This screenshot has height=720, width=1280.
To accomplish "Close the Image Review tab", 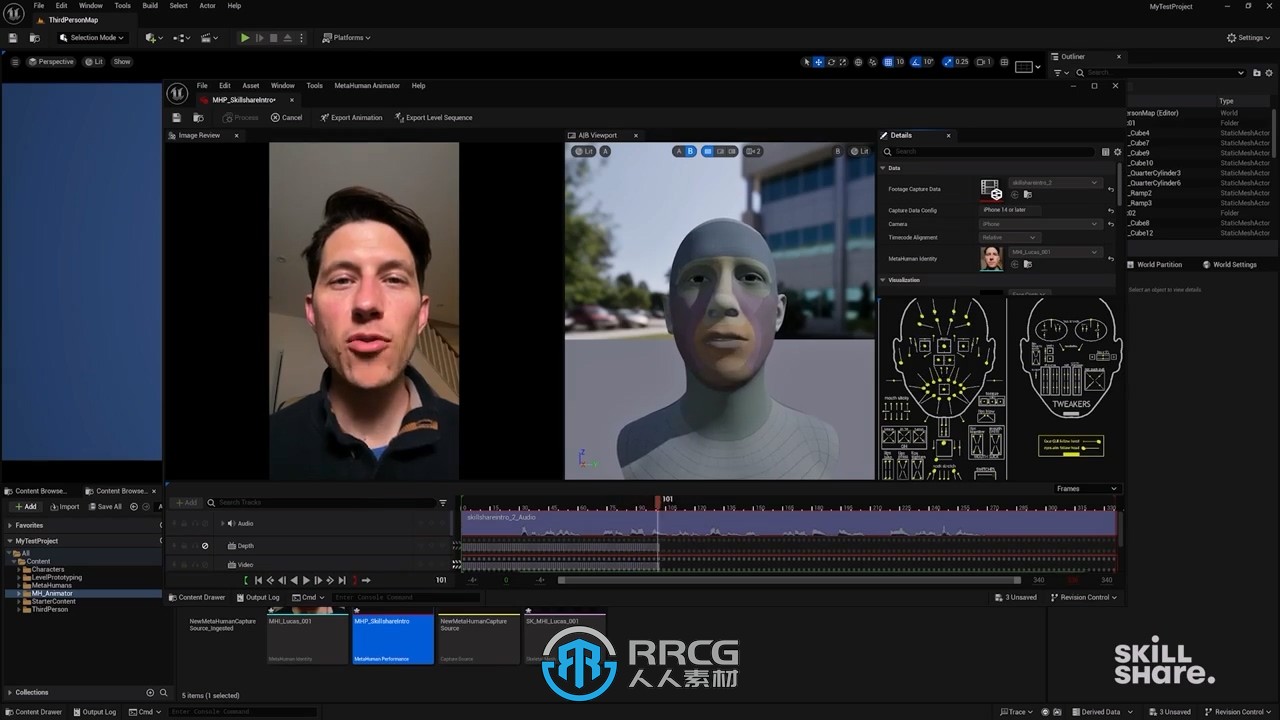I will point(237,135).
